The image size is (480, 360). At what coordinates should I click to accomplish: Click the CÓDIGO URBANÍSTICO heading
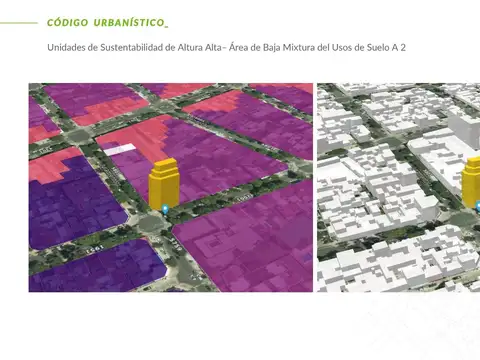[107, 23]
